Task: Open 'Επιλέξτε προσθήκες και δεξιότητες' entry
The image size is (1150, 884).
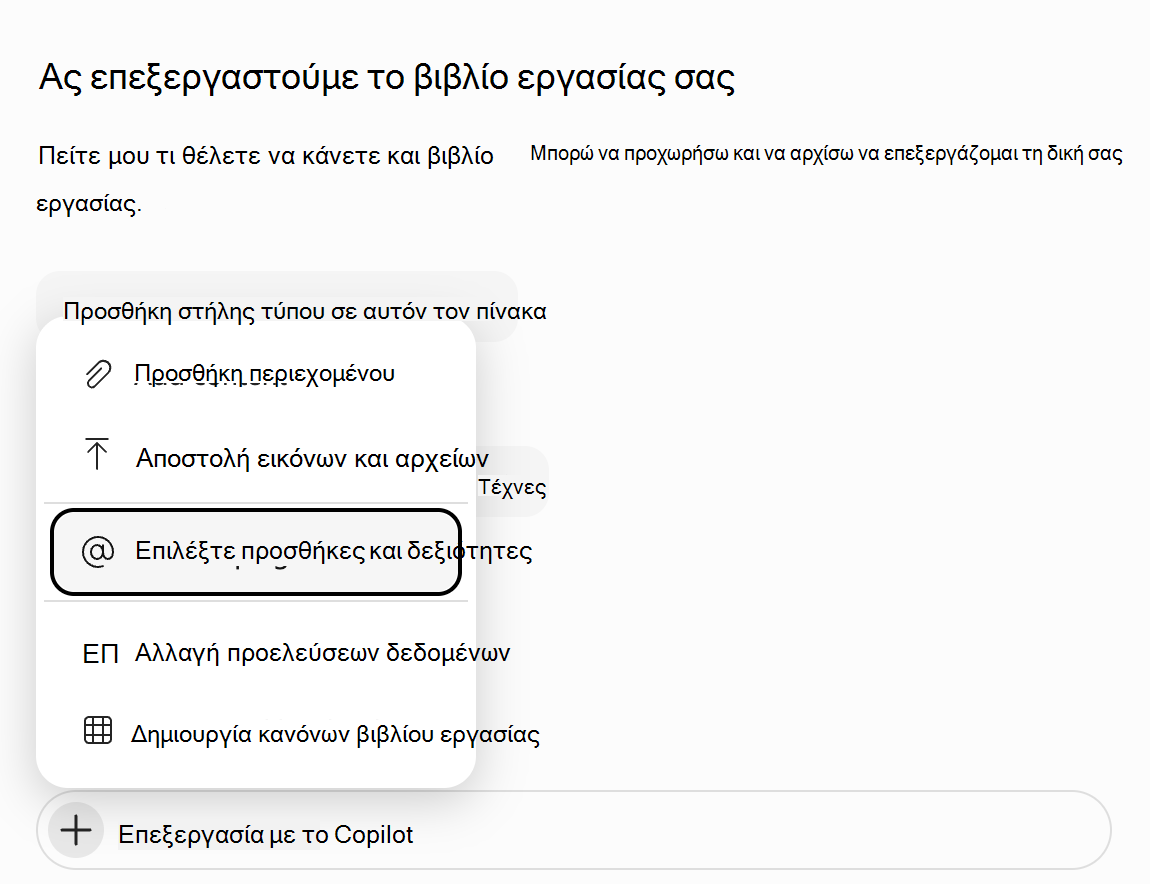Action: click(x=256, y=551)
